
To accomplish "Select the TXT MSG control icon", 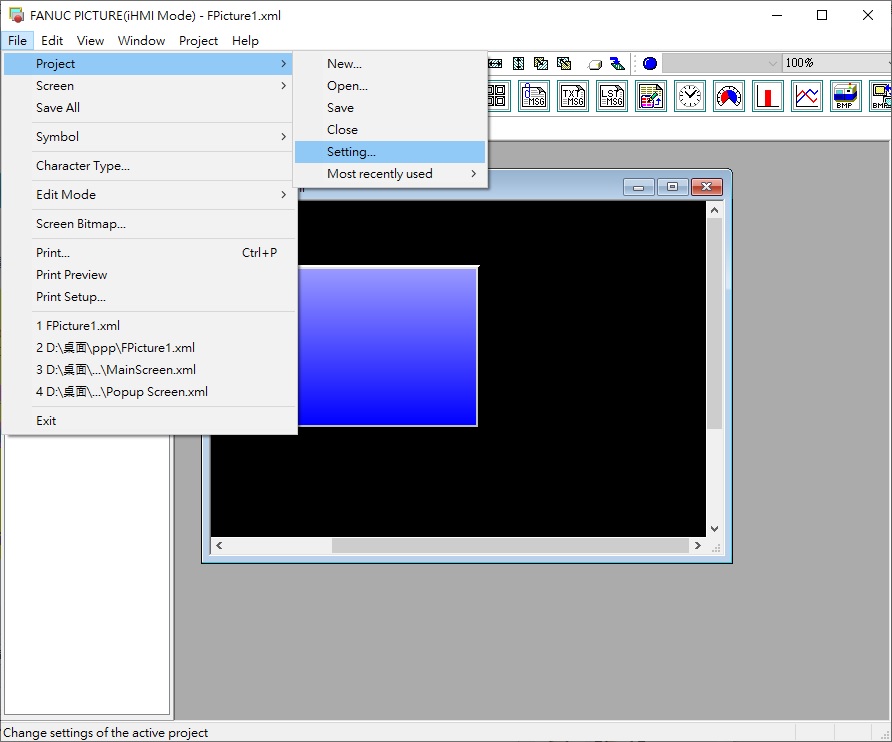I will click(573, 96).
